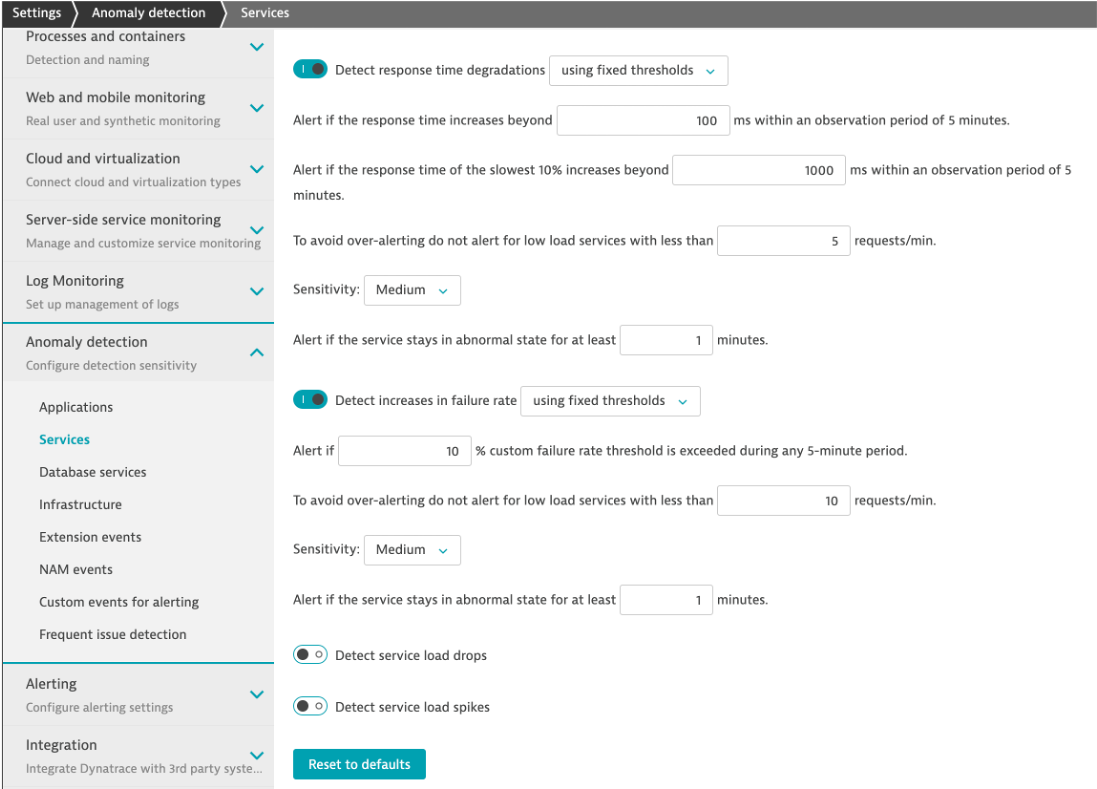Expand the Processes and containers section

[x=256, y=47]
